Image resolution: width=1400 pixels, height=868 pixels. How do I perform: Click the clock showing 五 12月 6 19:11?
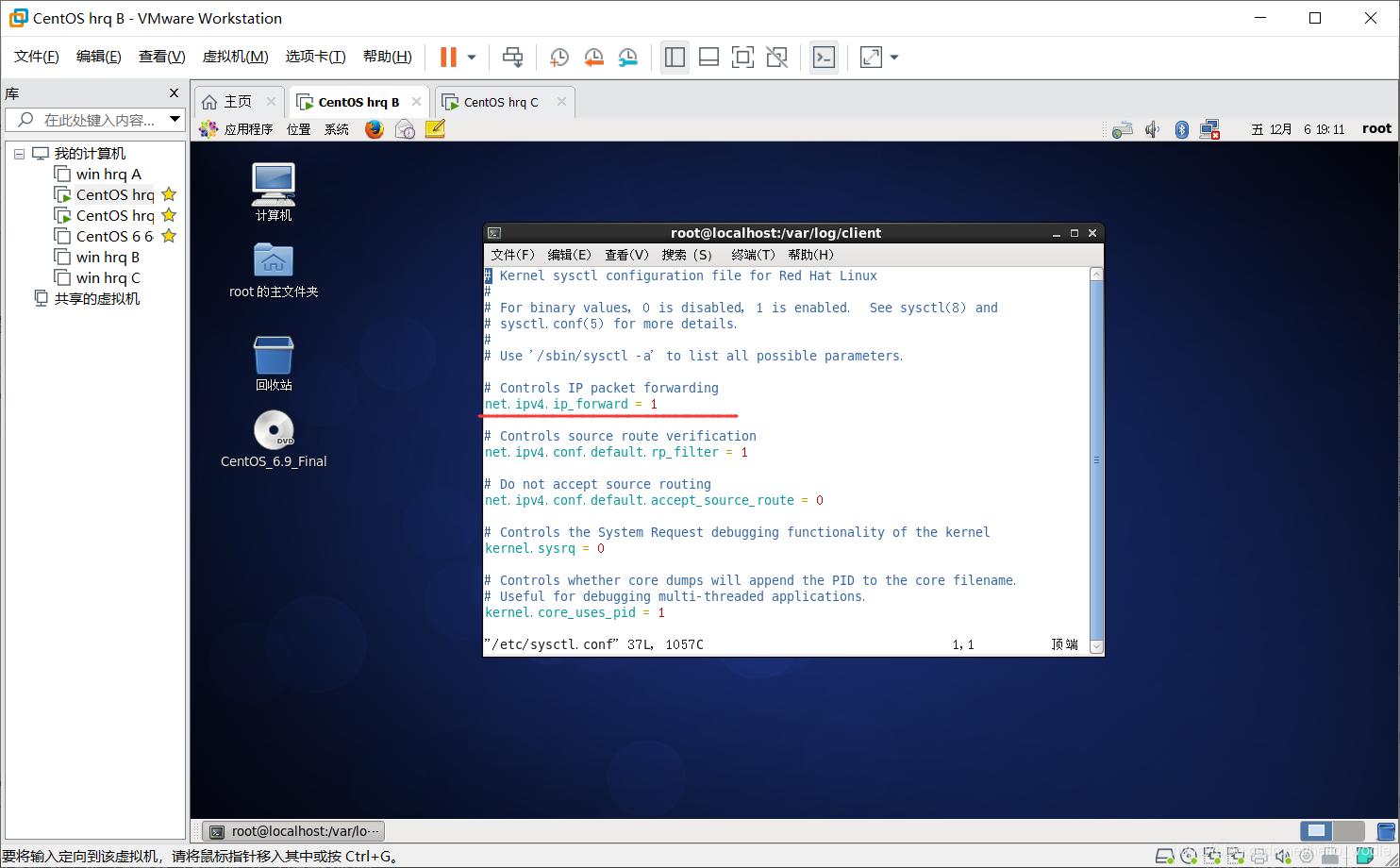(x=1298, y=129)
